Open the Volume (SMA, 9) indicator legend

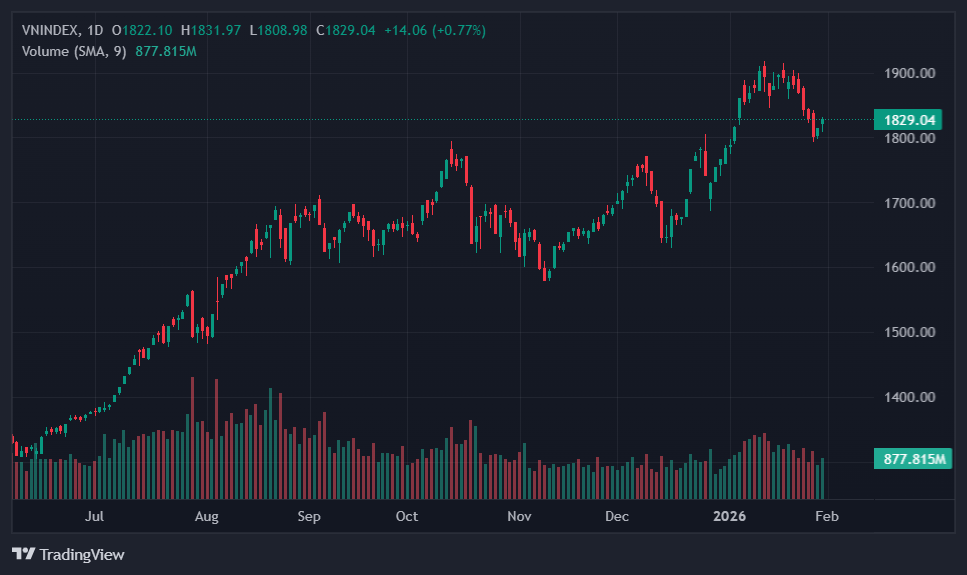pos(74,51)
